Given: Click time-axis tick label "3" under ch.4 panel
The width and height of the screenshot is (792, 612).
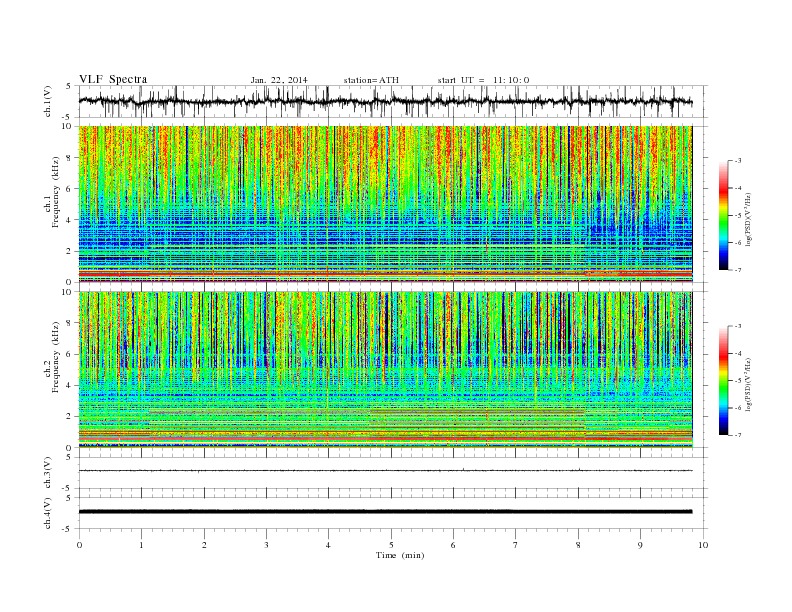Looking at the screenshot, I should tap(267, 545).
